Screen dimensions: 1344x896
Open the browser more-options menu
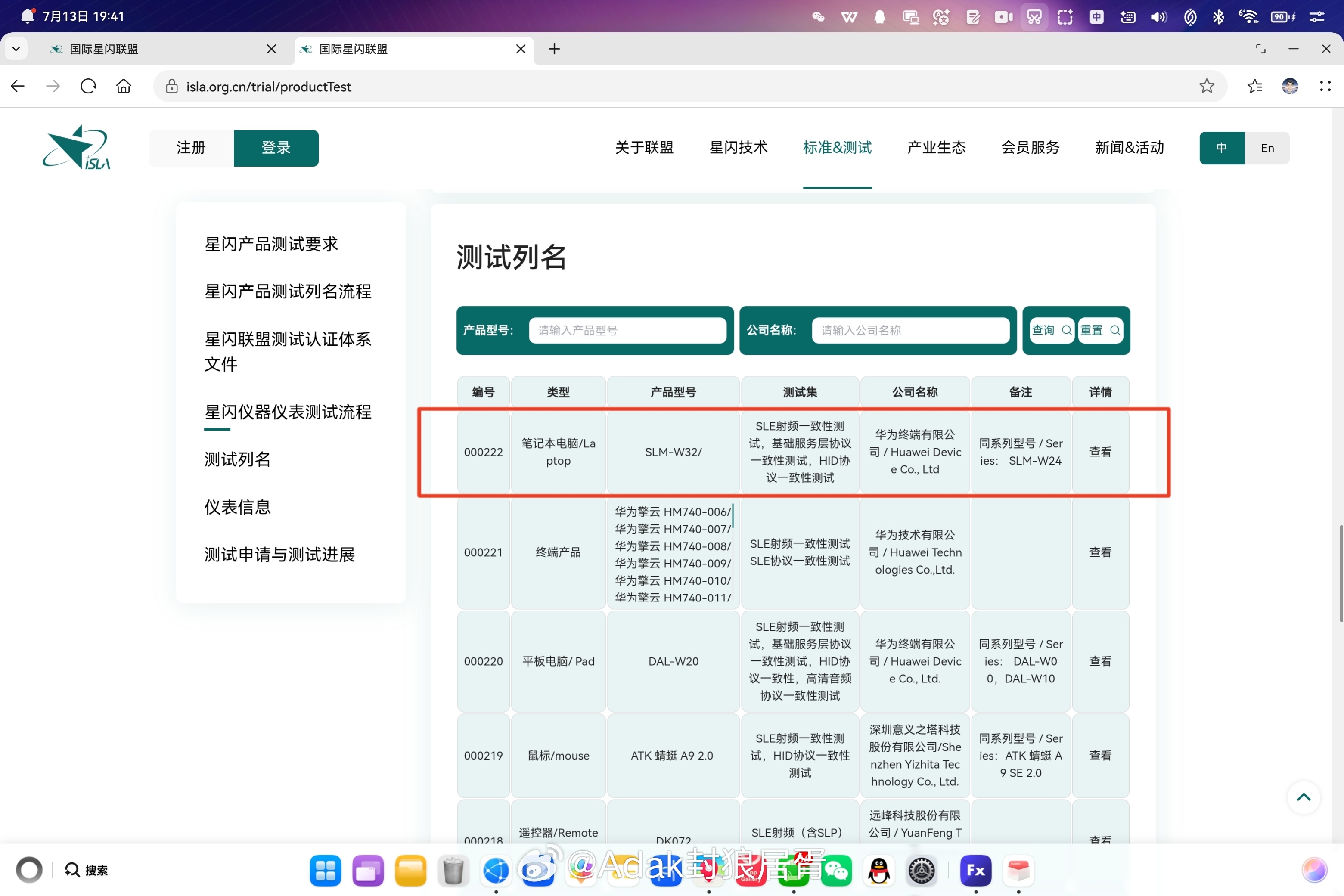[1325, 86]
